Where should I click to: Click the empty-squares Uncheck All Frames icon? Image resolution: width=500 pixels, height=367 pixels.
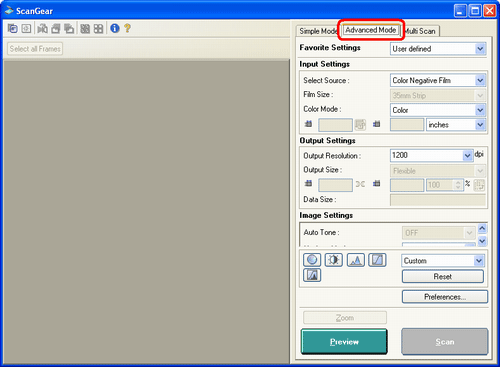click(98, 29)
